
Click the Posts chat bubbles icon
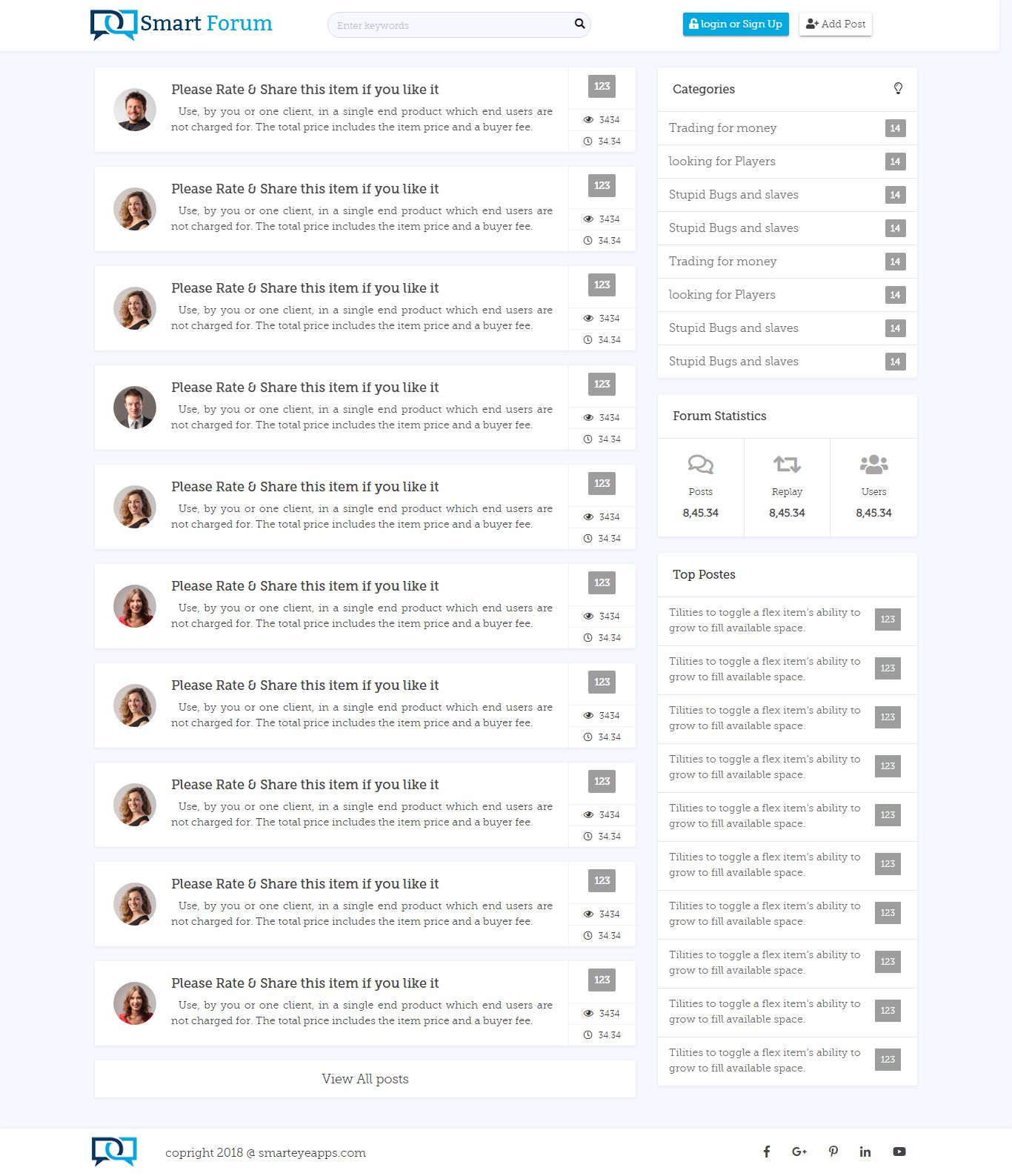(701, 465)
